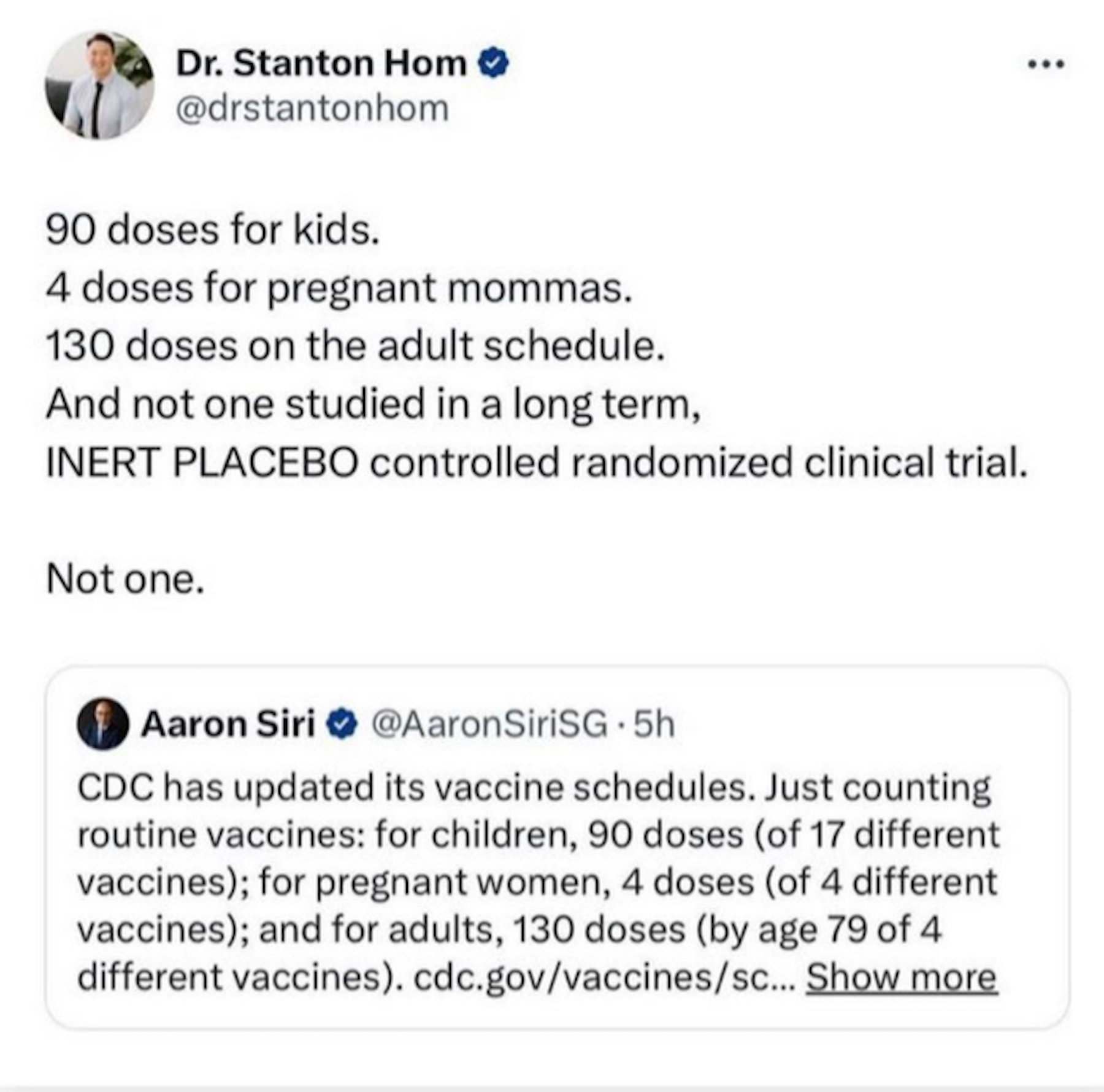
Task: Click the "130 doses on the adult schedule." line
Action: (355, 345)
